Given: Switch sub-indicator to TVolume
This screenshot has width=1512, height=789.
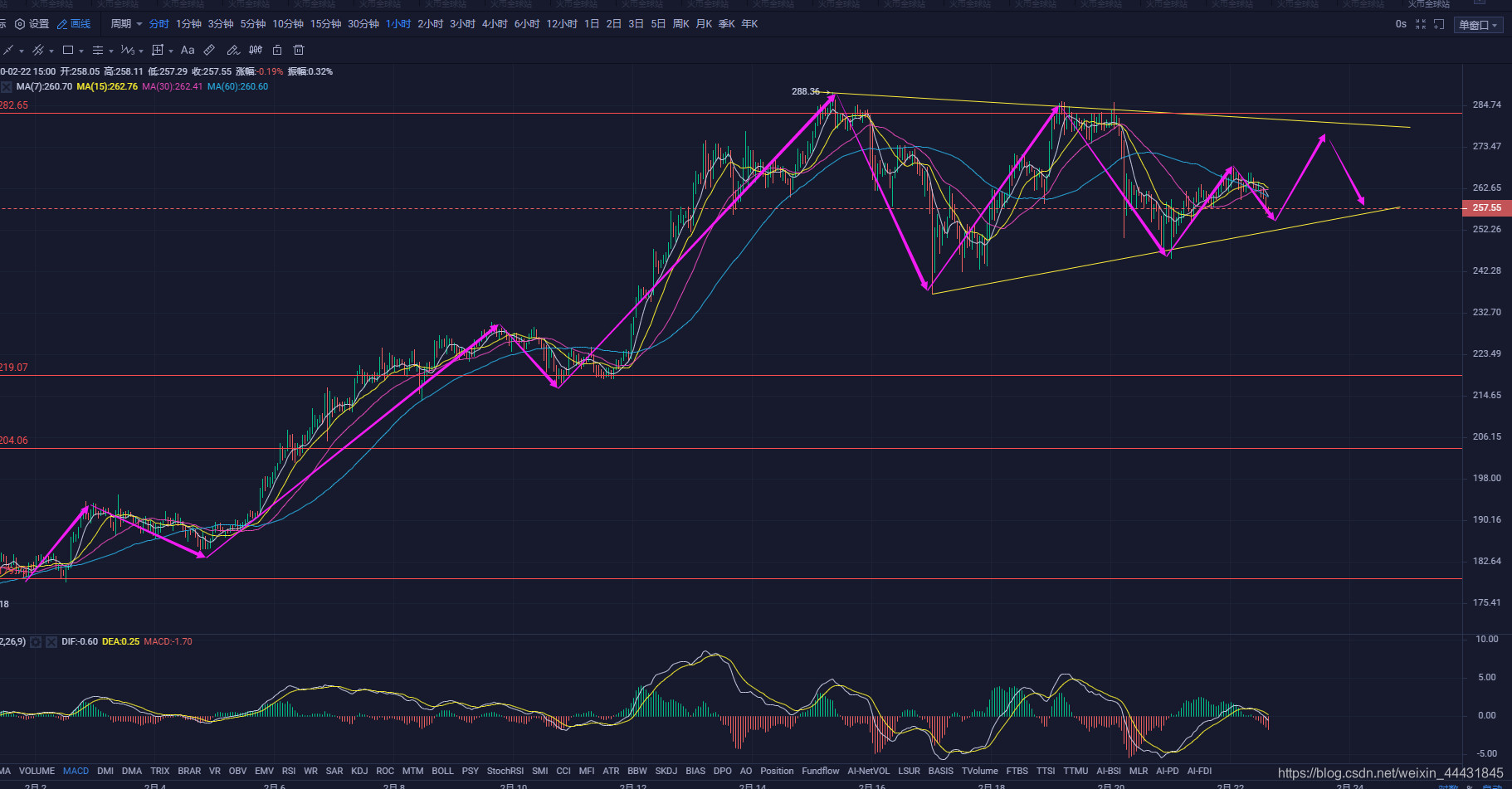Looking at the screenshot, I should [x=980, y=771].
